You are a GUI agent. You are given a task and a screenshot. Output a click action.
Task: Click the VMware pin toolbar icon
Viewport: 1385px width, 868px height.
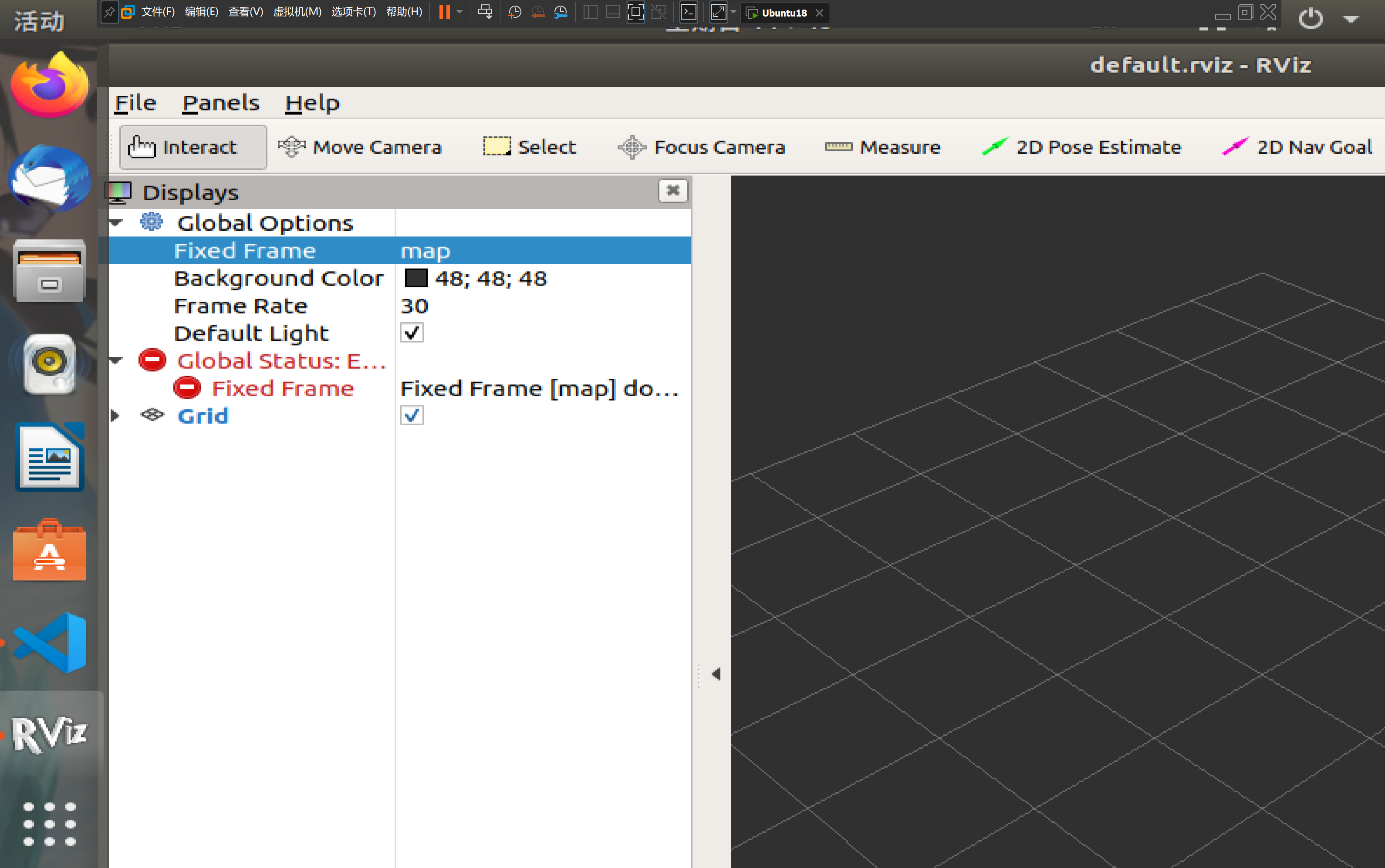109,12
